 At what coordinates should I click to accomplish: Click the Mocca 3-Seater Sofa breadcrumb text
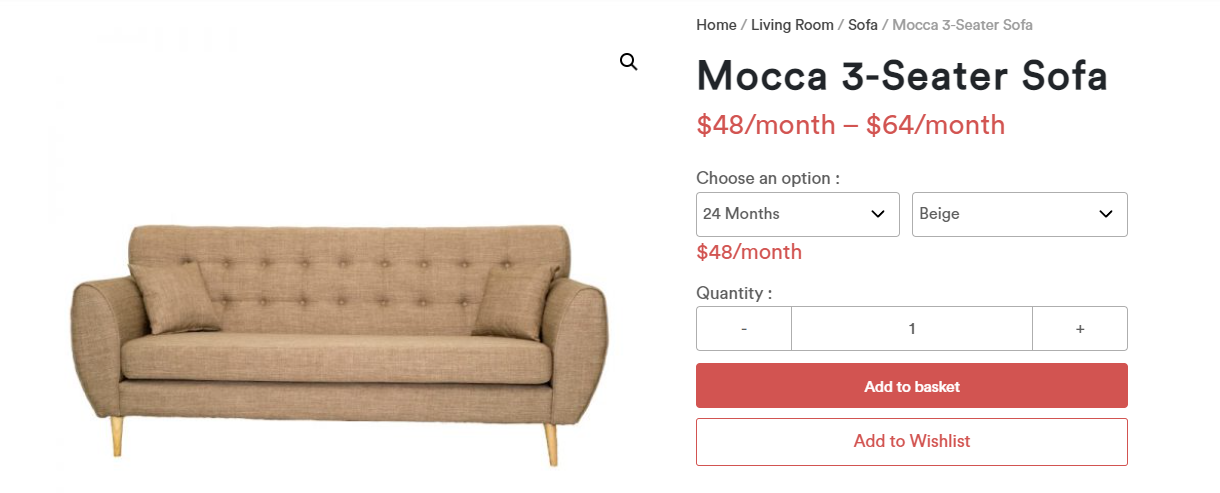tap(962, 25)
